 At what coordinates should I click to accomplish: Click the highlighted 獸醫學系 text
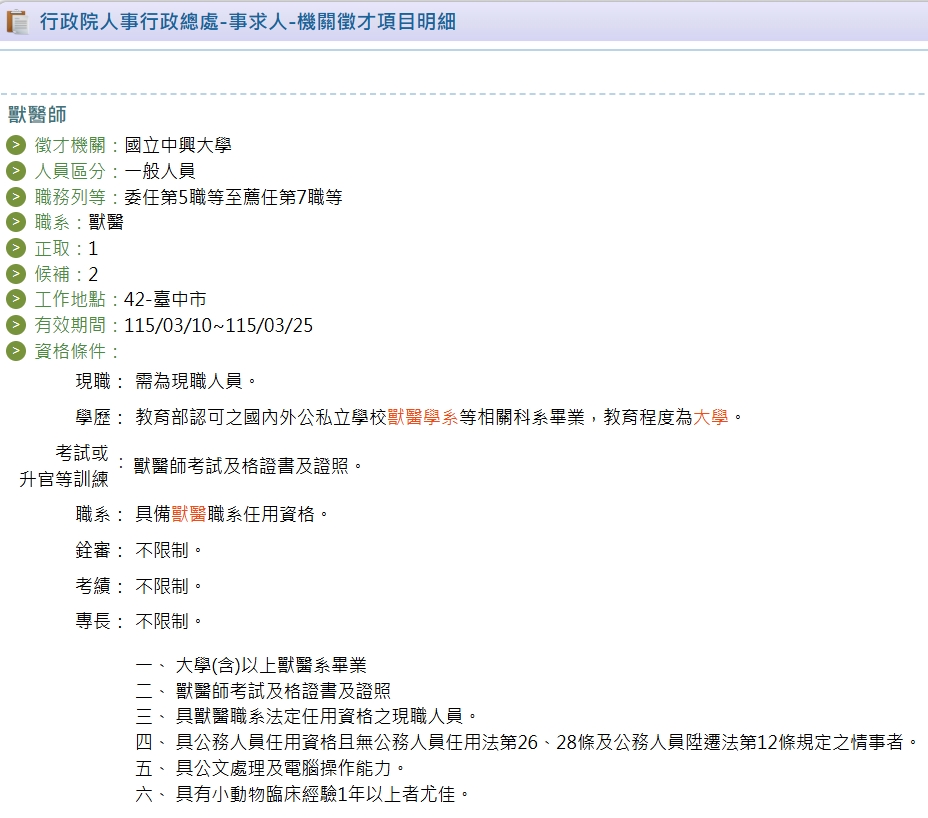[x=423, y=417]
